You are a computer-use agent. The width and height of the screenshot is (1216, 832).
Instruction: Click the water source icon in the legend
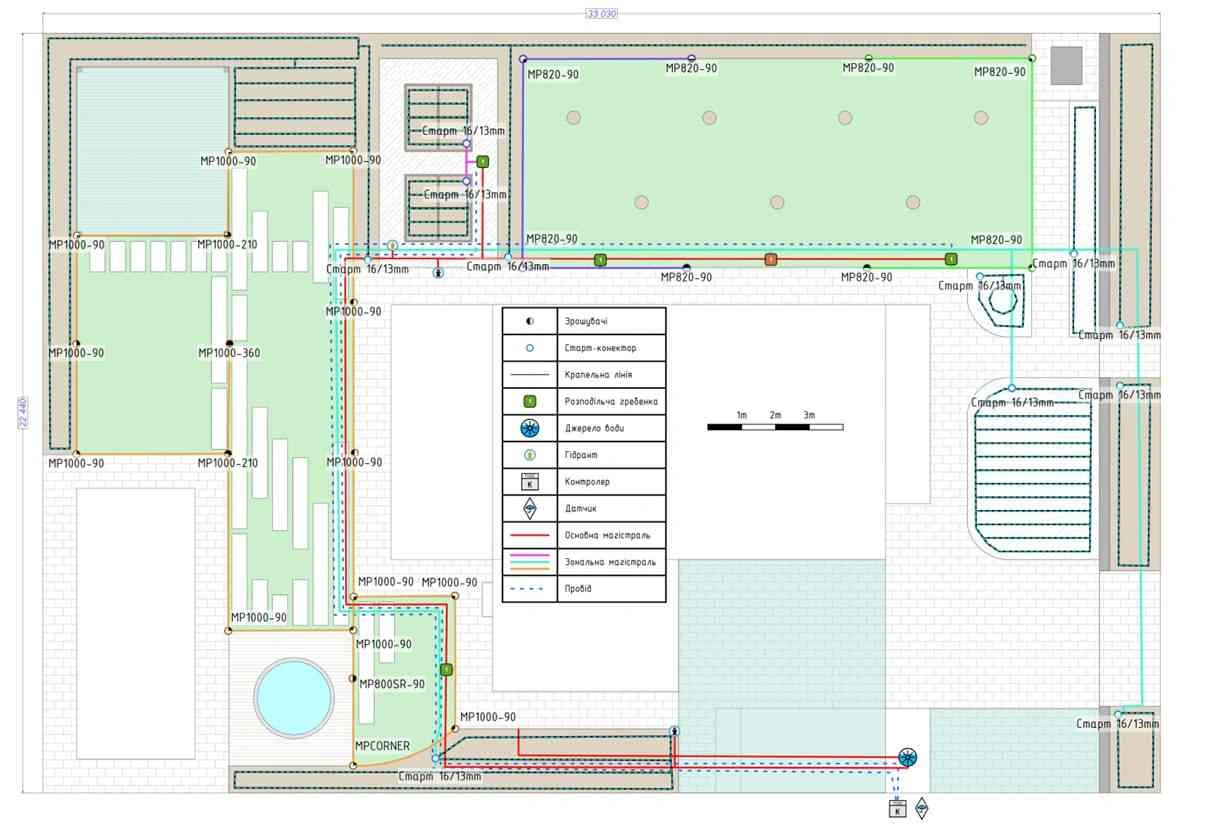pos(530,428)
